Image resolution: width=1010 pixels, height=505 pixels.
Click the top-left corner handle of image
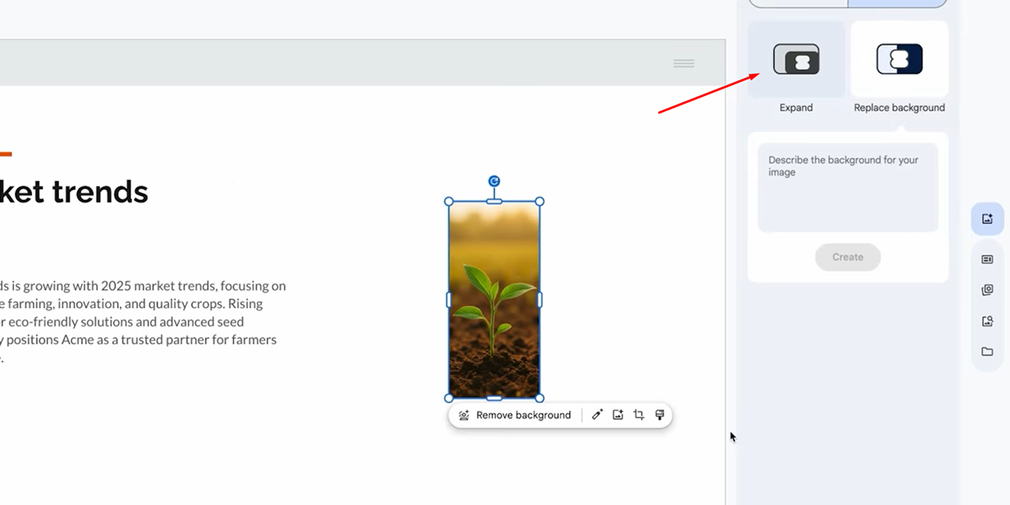coord(449,202)
